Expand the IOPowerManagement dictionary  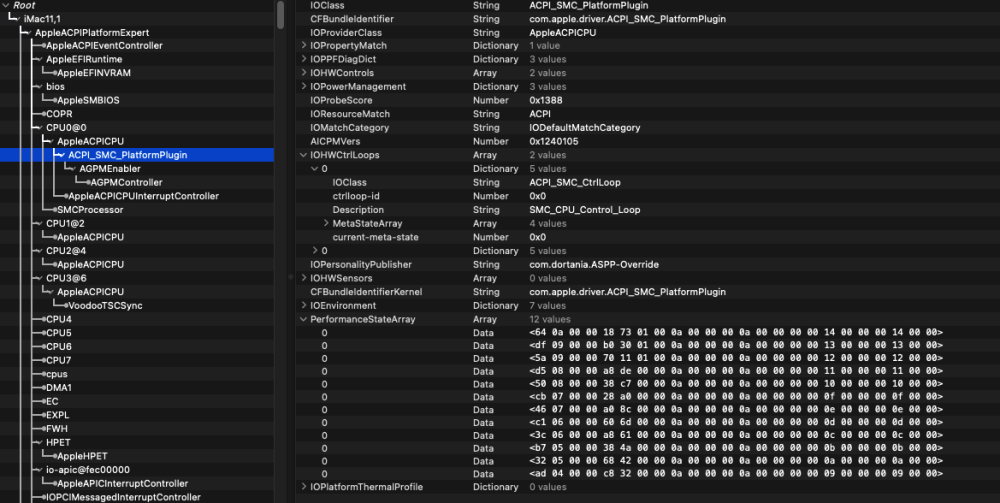pos(304,87)
